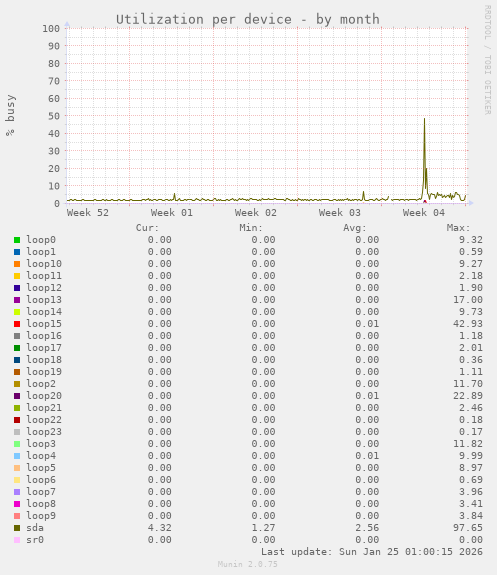Image resolution: width=497 pixels, height=575 pixels.
Task: Click the Avg: column header
Action: point(355,228)
